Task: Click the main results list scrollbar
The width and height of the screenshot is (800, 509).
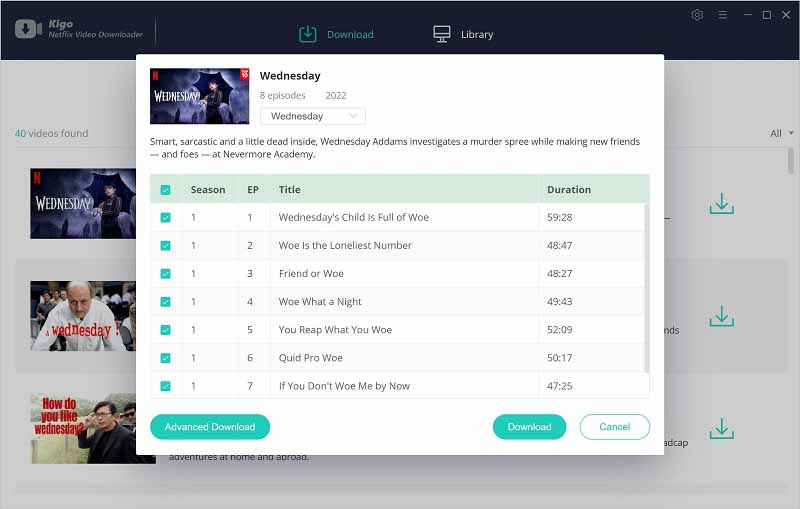Action: (790, 161)
